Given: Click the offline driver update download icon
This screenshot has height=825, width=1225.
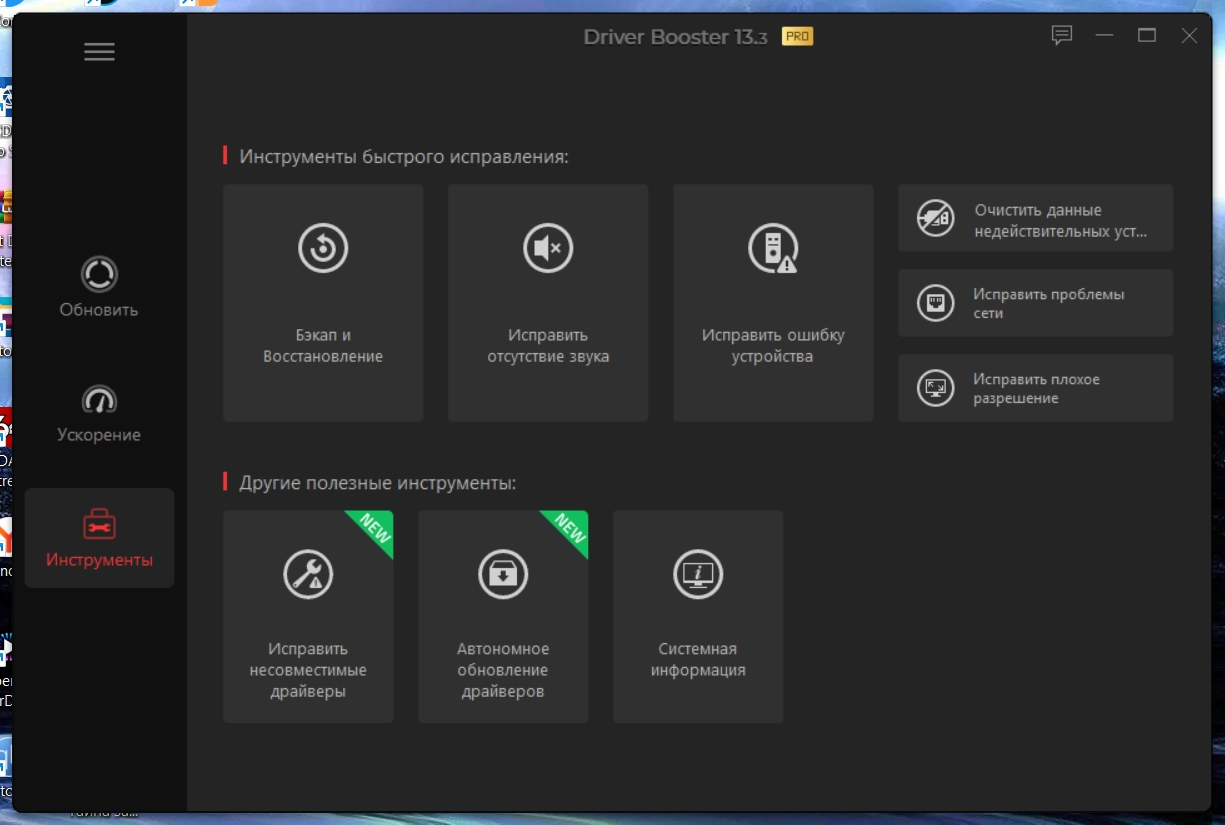Looking at the screenshot, I should click(x=503, y=574).
